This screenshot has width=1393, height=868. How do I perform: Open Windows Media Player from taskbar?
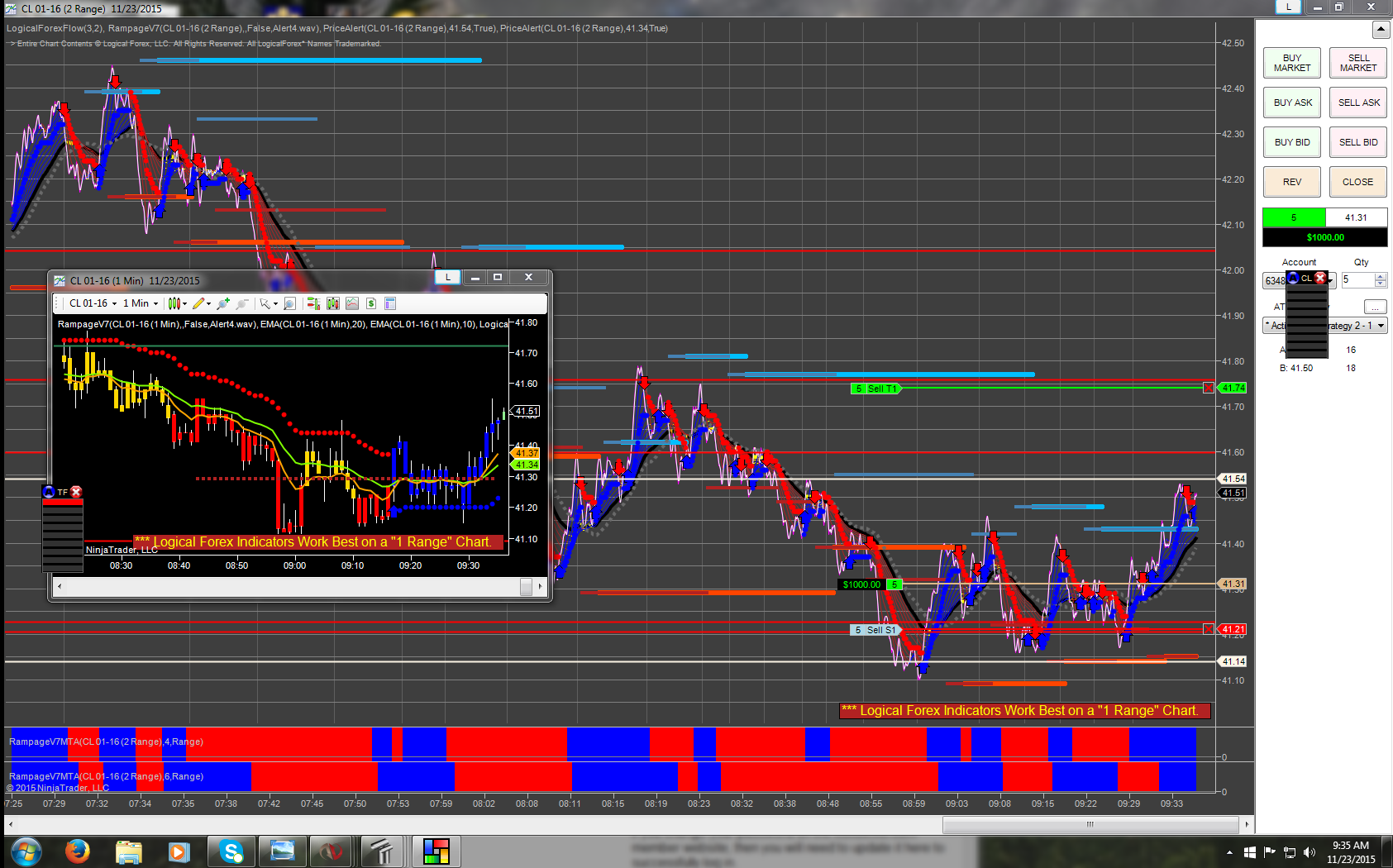tap(179, 851)
